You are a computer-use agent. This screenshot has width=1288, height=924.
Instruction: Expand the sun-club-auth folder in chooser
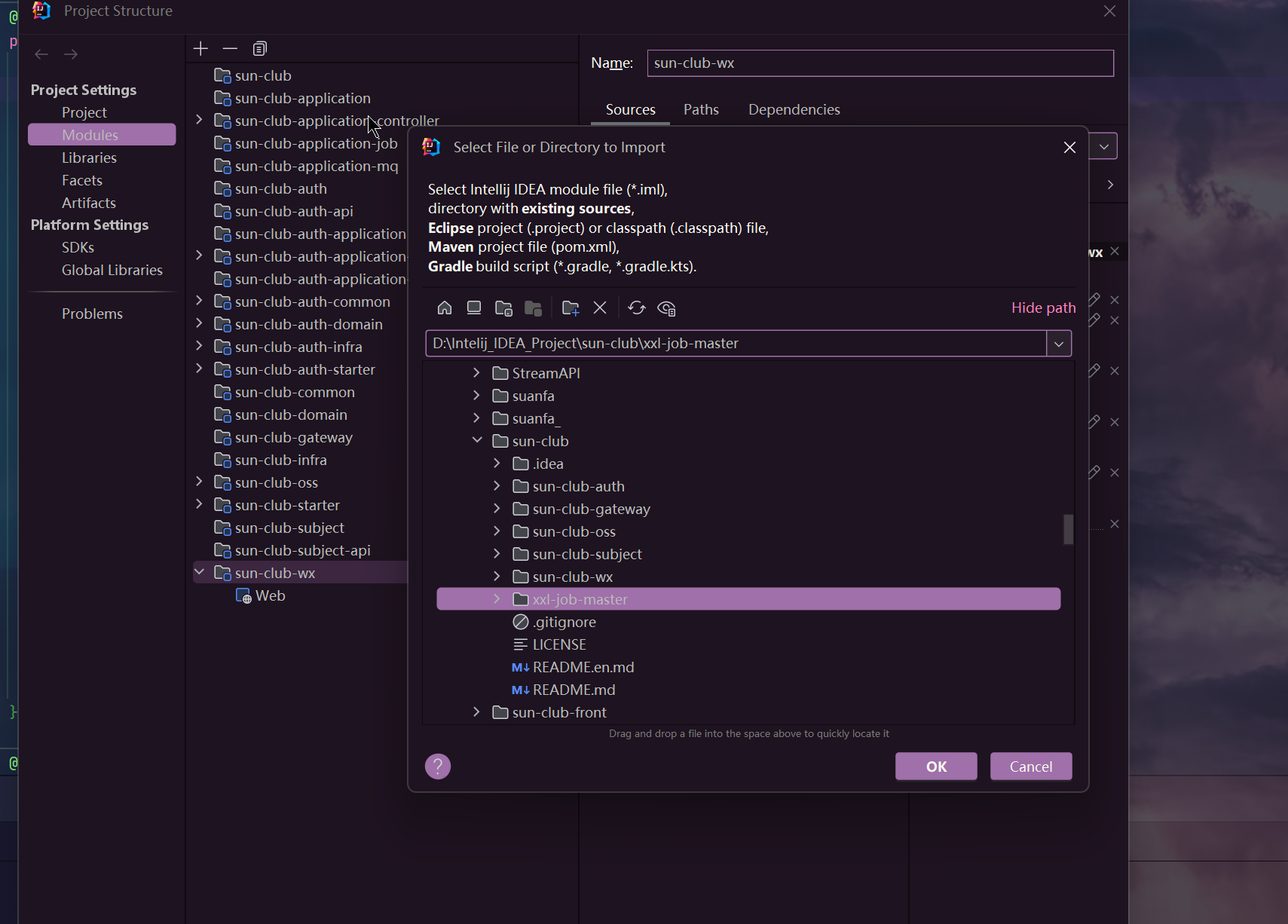click(497, 486)
